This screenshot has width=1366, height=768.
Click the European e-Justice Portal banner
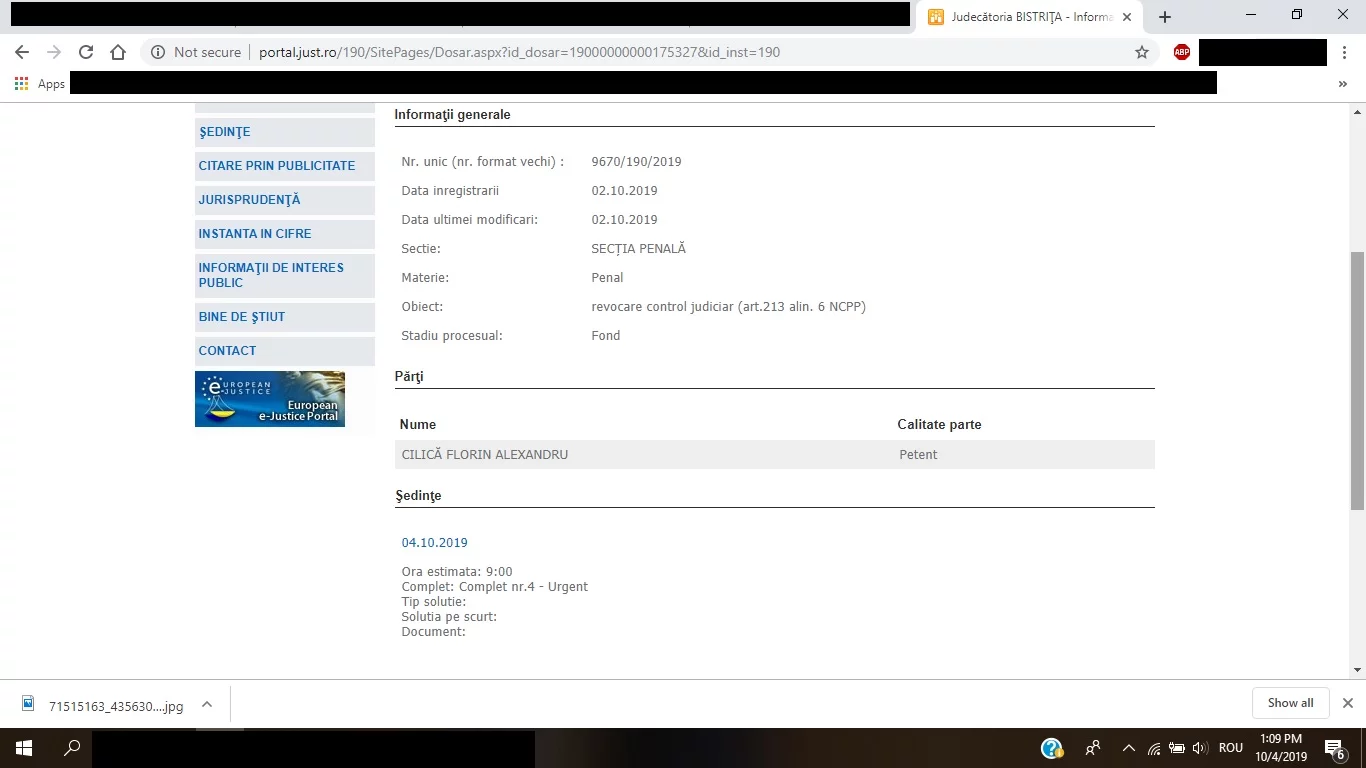click(270, 399)
